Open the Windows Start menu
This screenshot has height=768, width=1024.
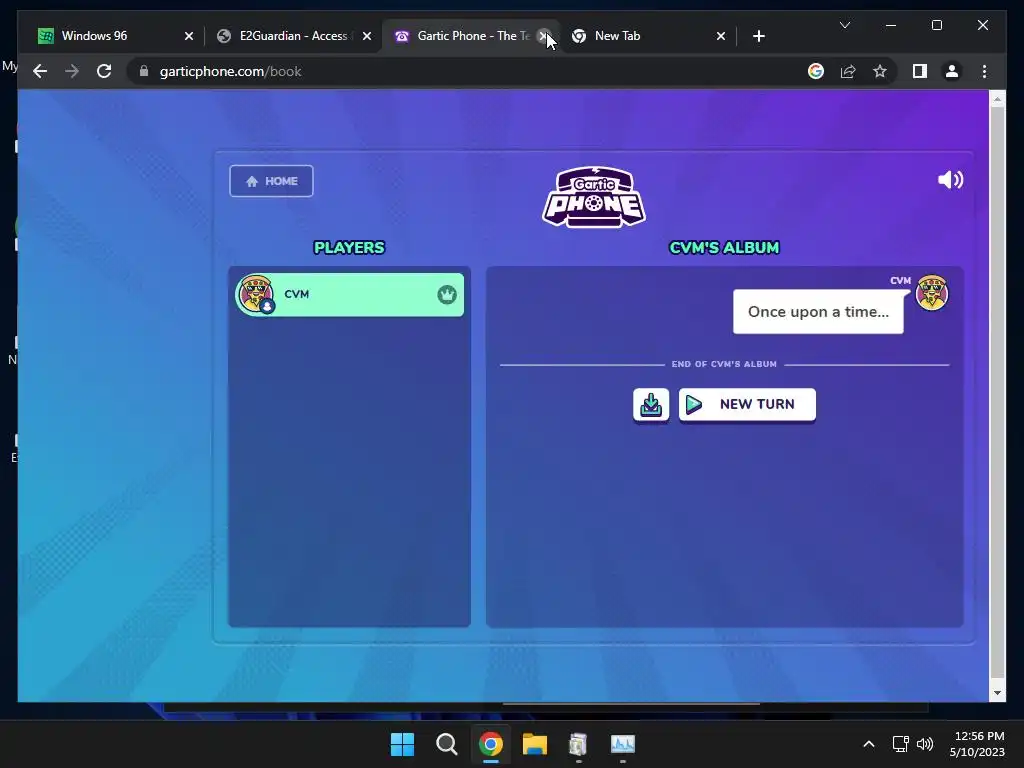tap(402, 744)
